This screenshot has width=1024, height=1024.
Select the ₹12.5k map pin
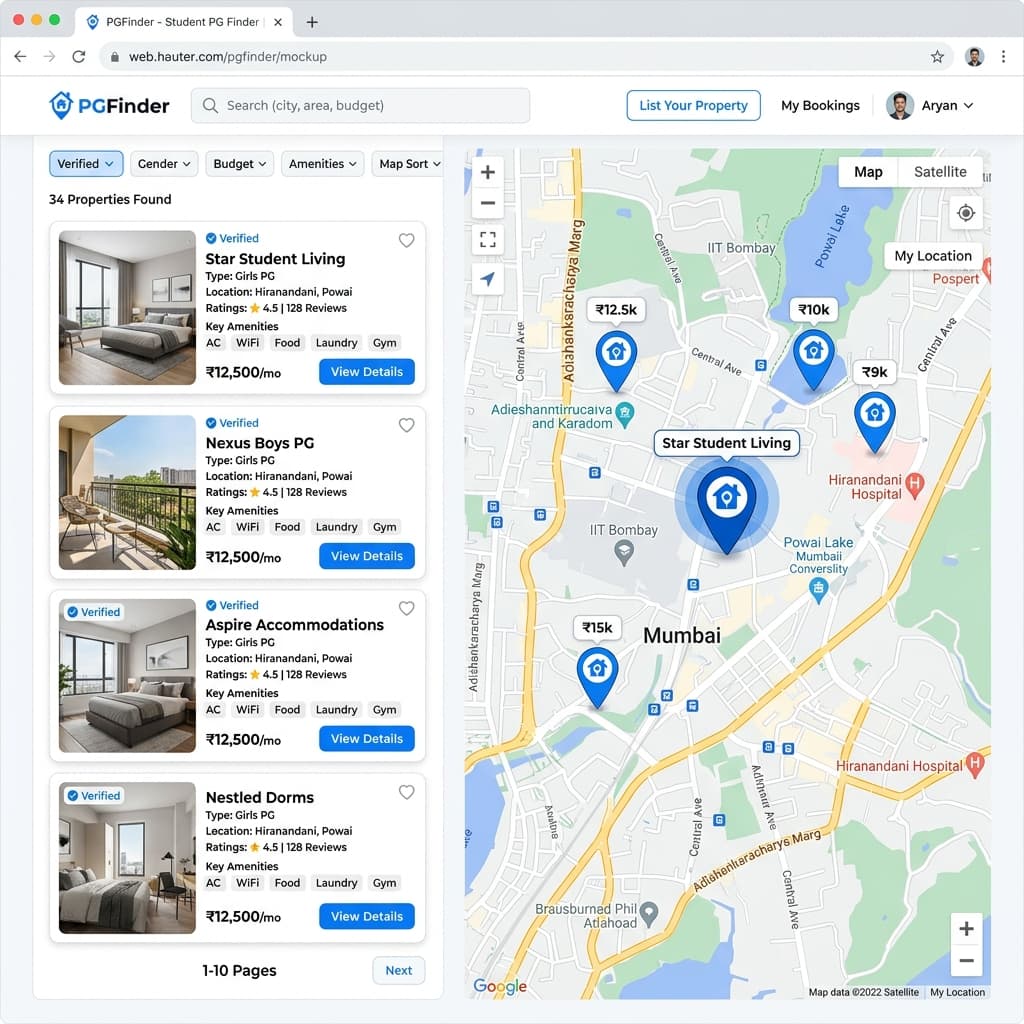pyautogui.click(x=616, y=360)
